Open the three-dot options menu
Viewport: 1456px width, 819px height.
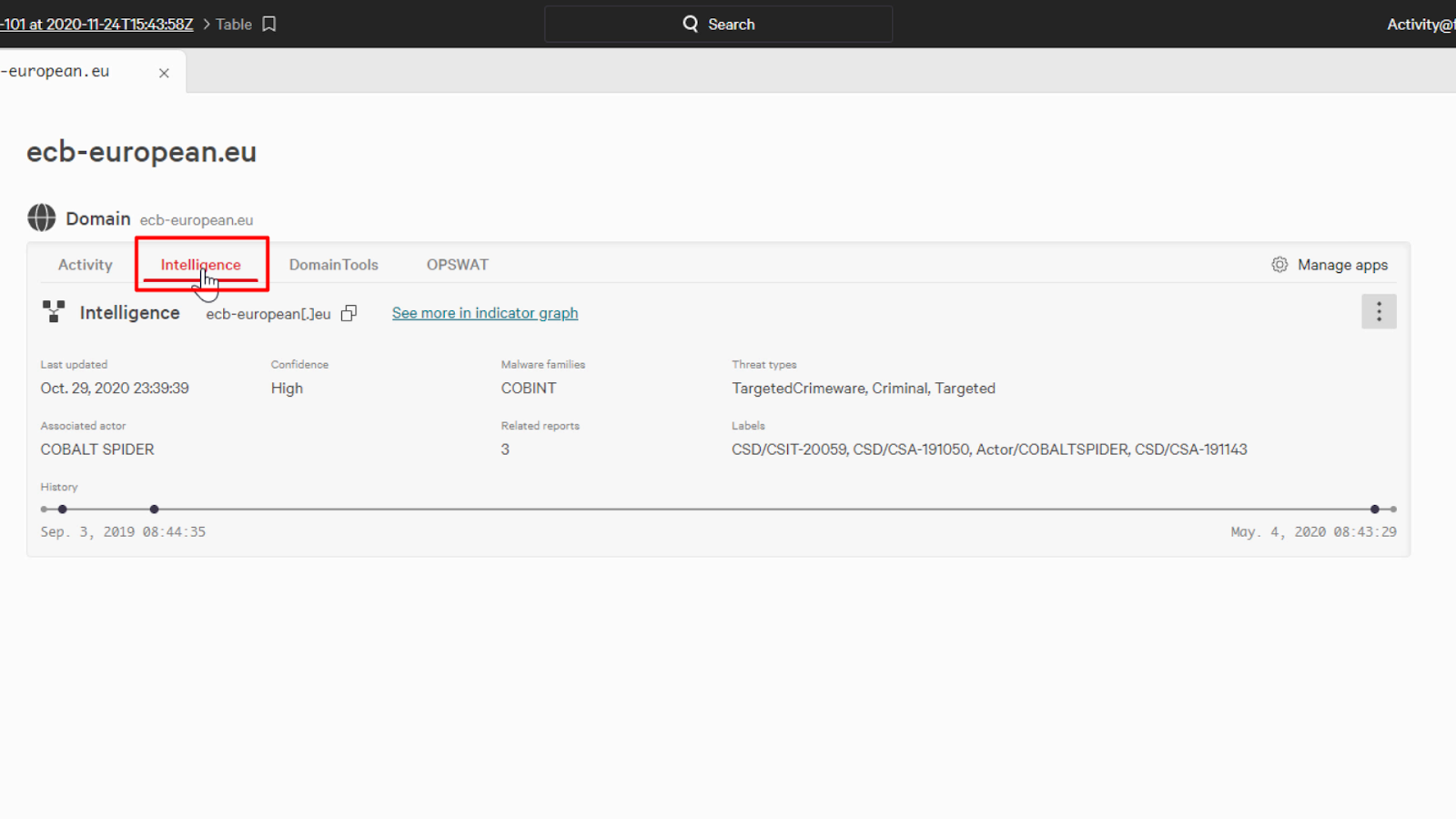coord(1379,312)
